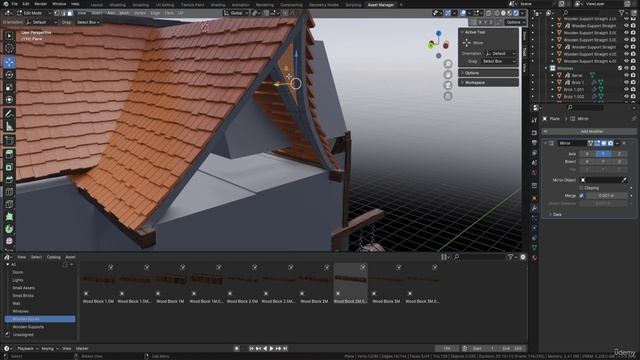Toggle Bisect Z button in Mirror modifier

click(x=619, y=162)
